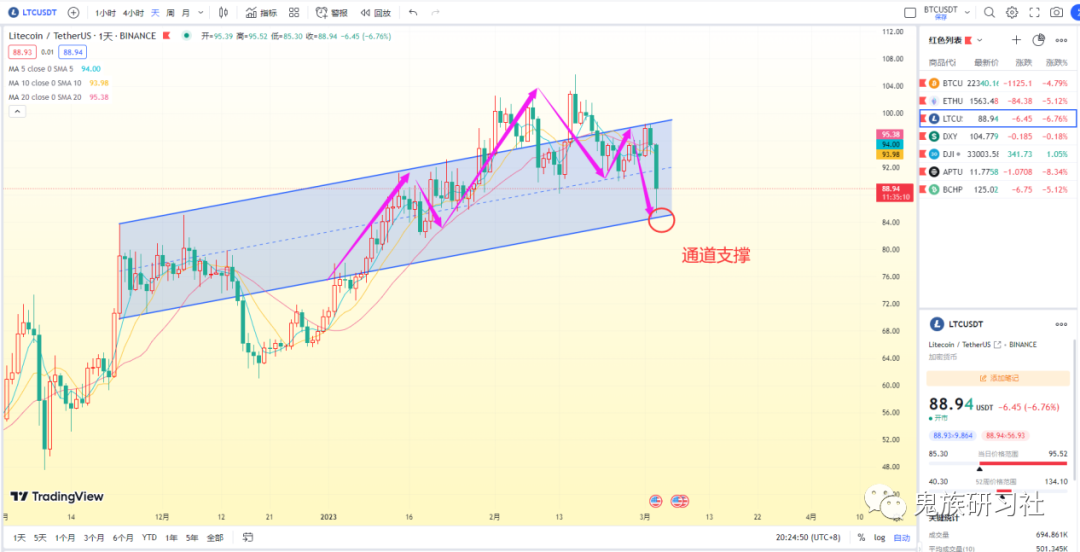Screen dimensions: 1080x552
Task: Open the indicator templates grid icon
Action: [294, 12]
